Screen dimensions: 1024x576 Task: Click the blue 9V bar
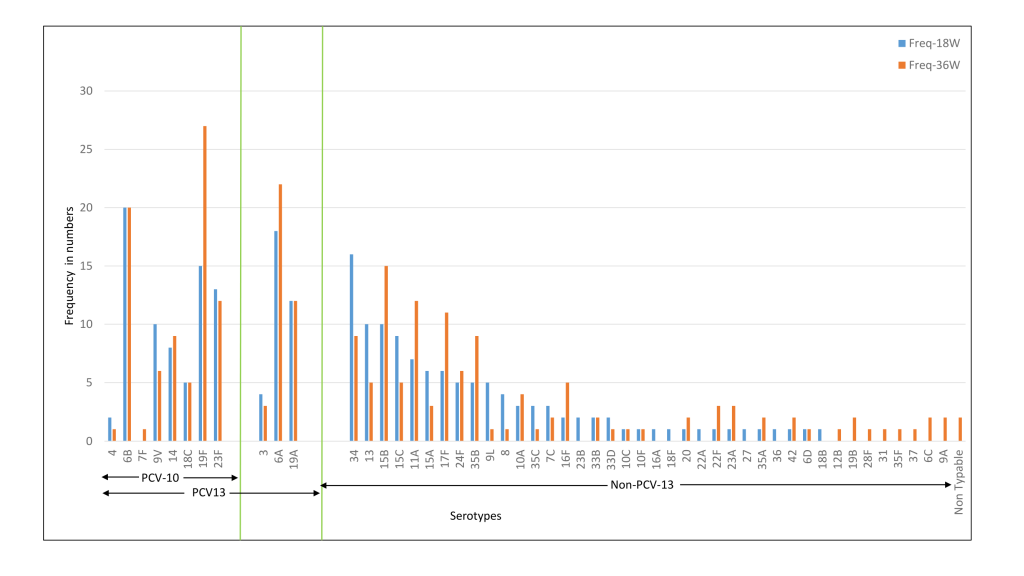pos(155,383)
